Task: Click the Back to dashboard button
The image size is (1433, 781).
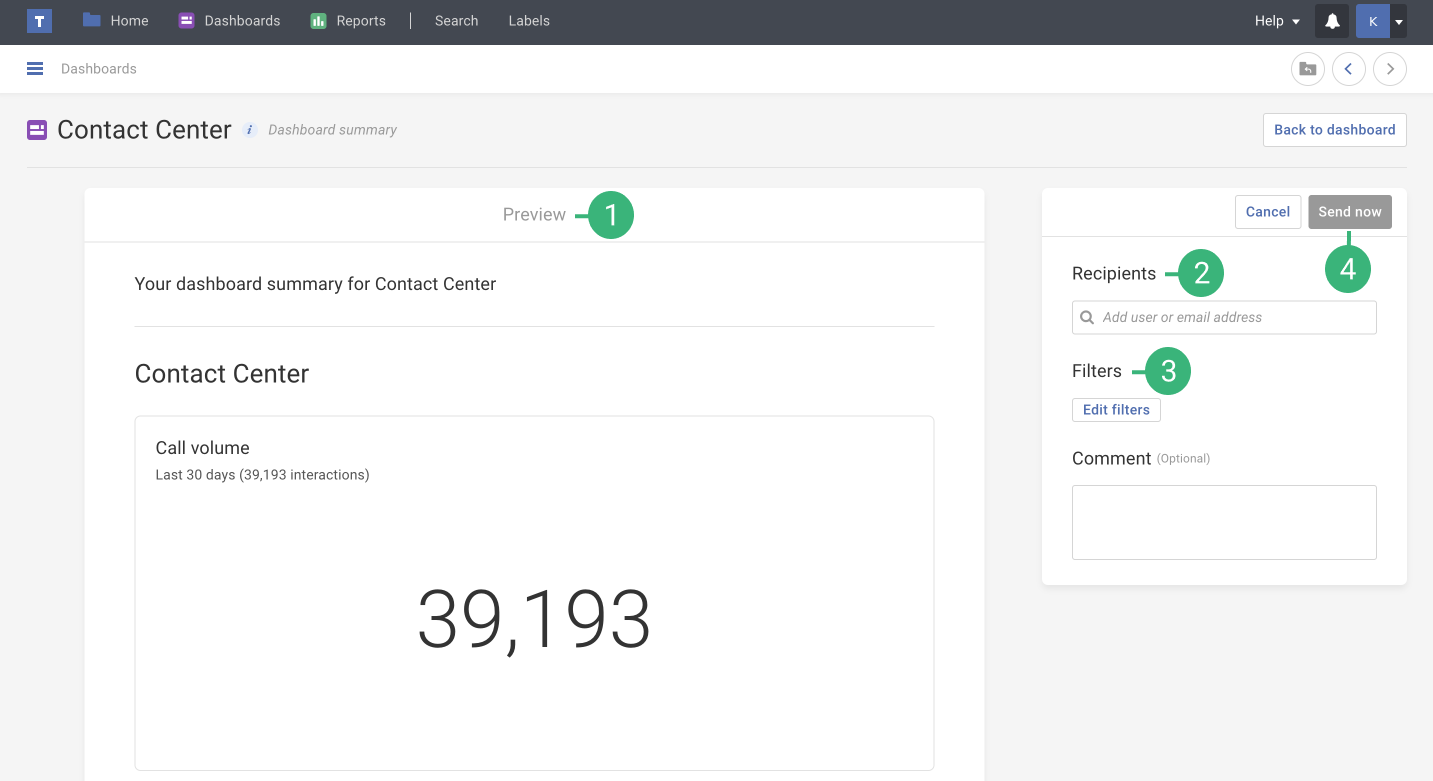Action: [x=1334, y=130]
